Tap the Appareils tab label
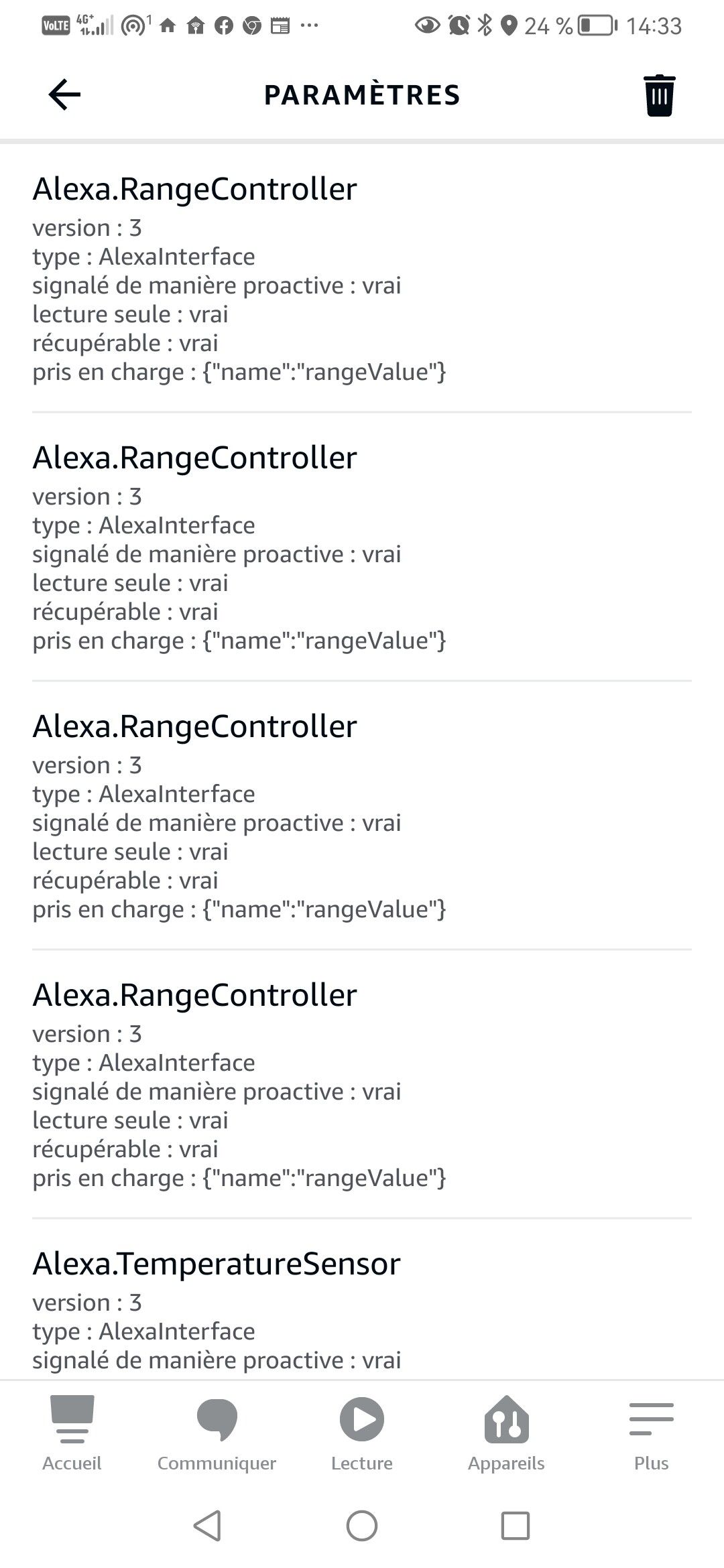This screenshot has height=1568, width=724. (x=507, y=1463)
